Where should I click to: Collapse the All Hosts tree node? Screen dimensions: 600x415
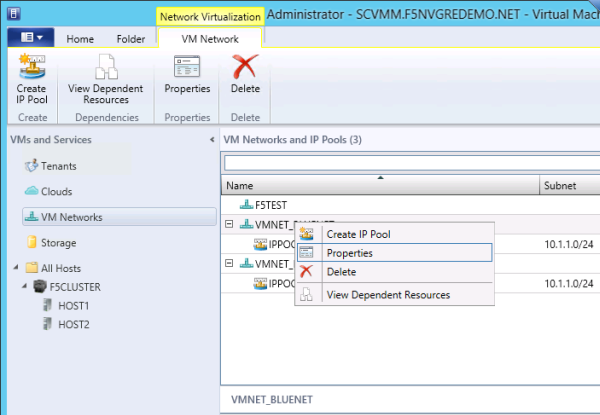(15, 268)
